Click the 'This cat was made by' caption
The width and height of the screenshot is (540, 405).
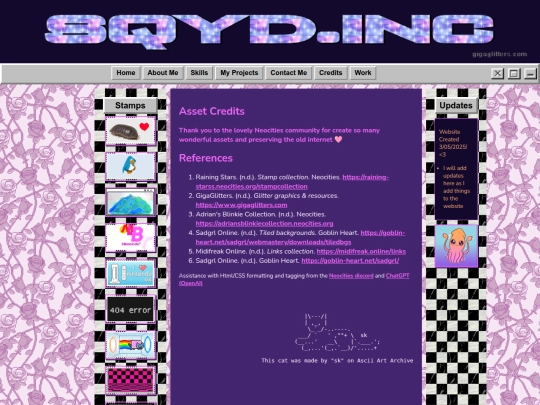(x=337, y=361)
